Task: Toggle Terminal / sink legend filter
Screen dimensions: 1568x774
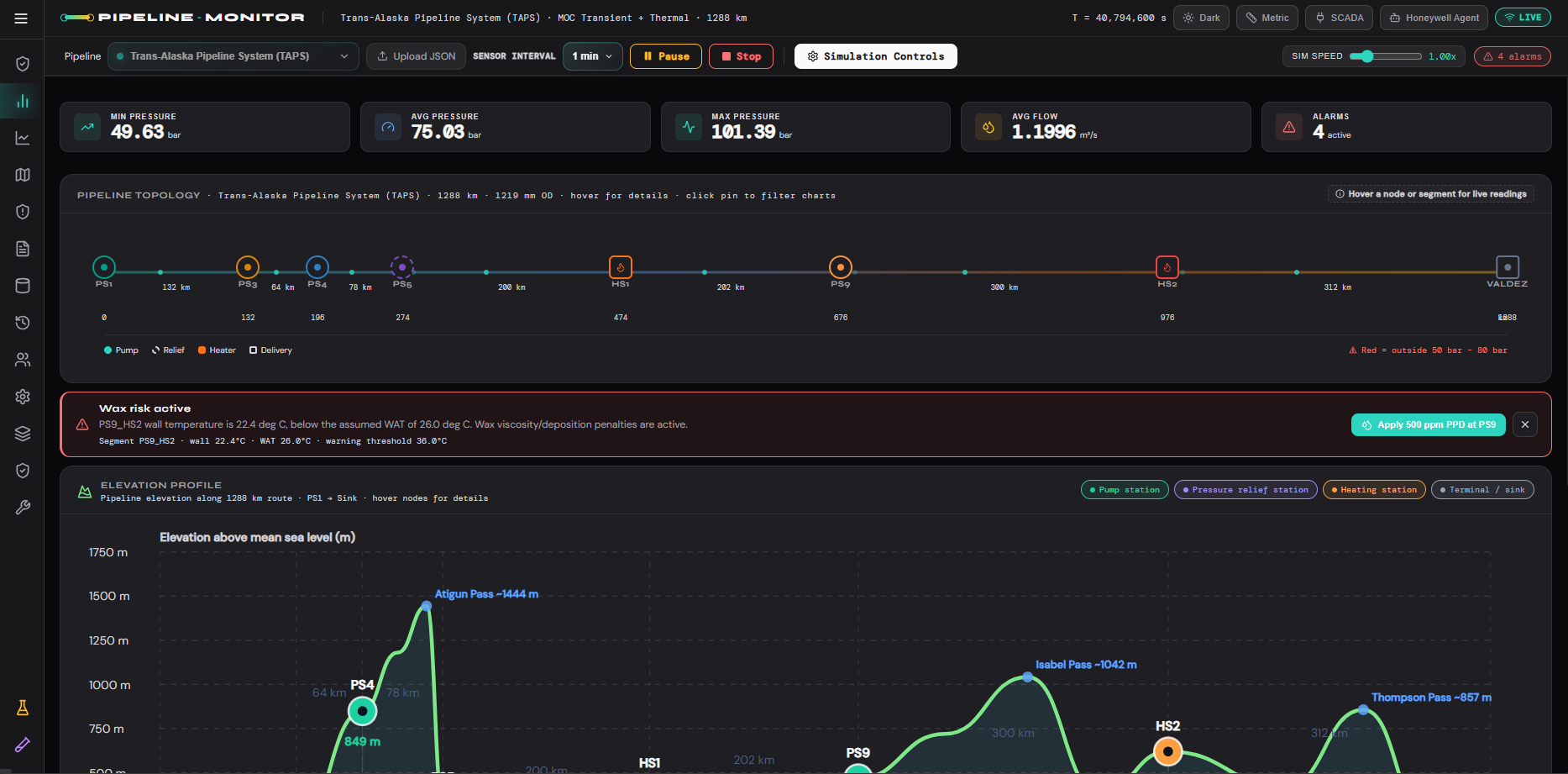Action: pyautogui.click(x=1482, y=490)
